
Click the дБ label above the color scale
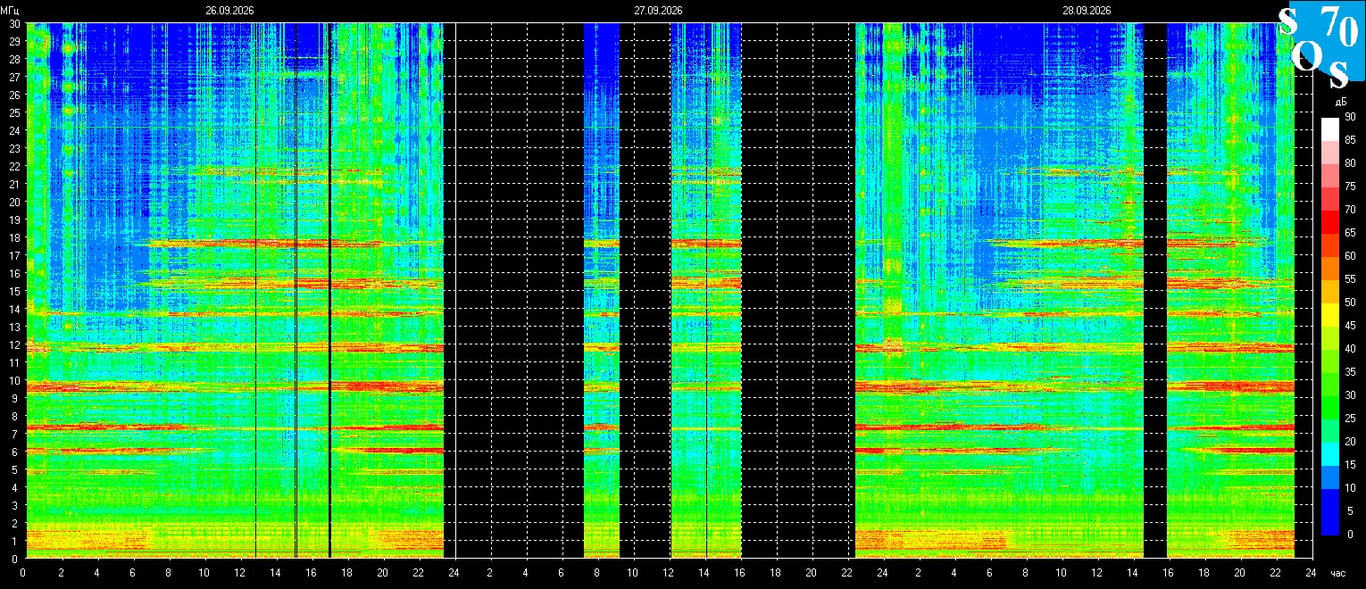[1342, 101]
